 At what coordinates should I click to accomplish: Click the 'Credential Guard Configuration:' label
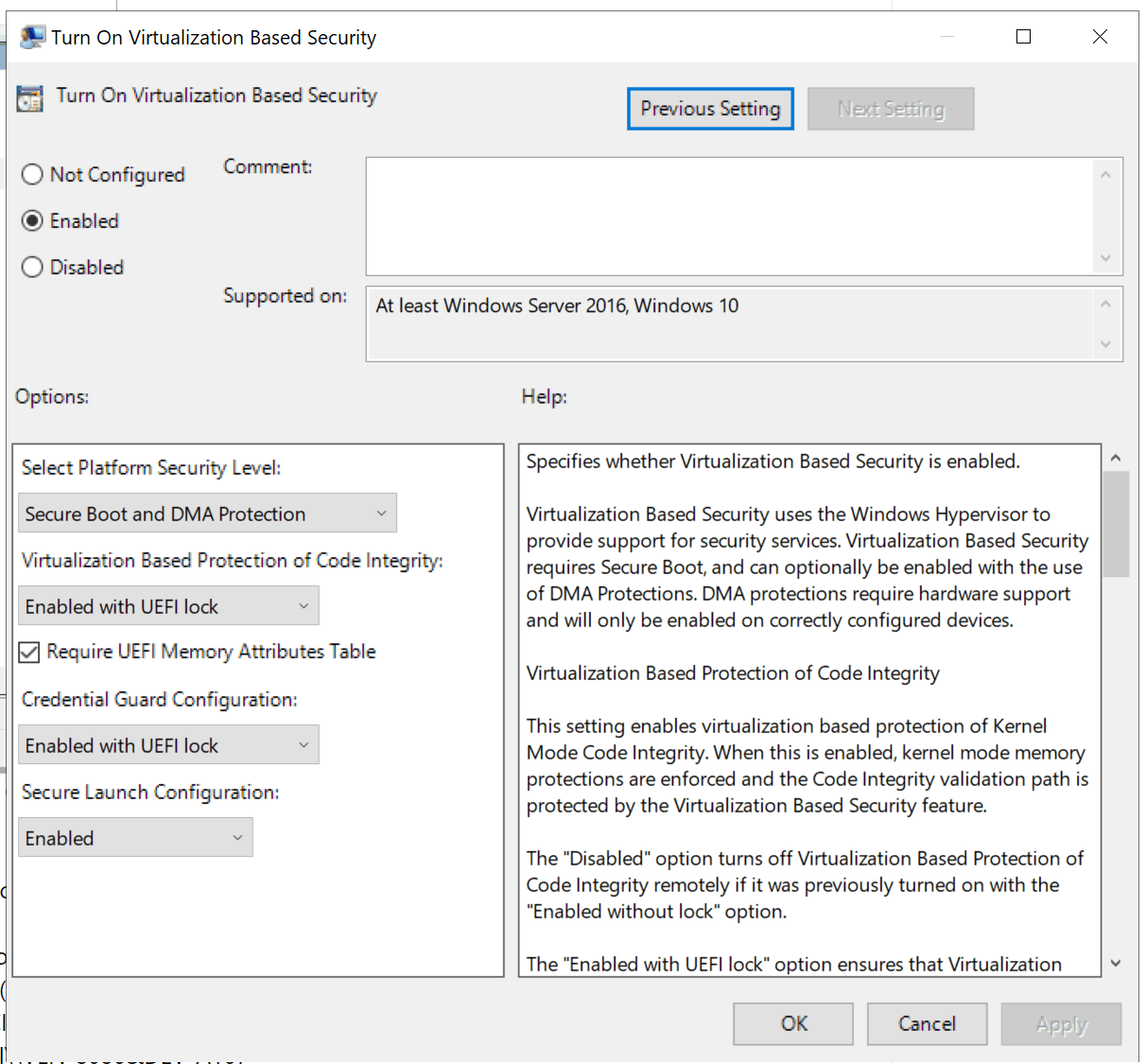pos(159,700)
